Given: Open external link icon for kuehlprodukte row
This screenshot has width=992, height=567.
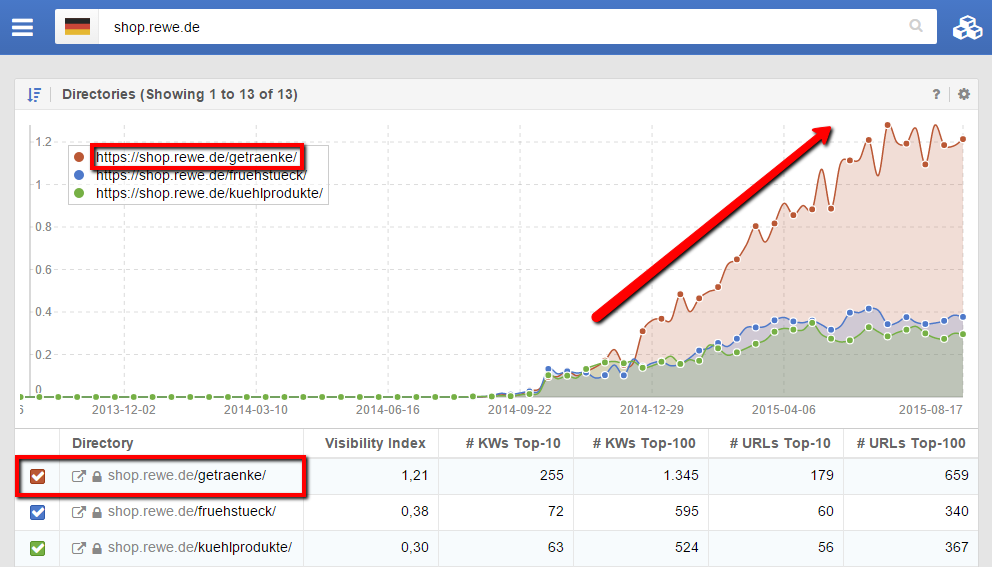Looking at the screenshot, I should pyautogui.click(x=79, y=548).
